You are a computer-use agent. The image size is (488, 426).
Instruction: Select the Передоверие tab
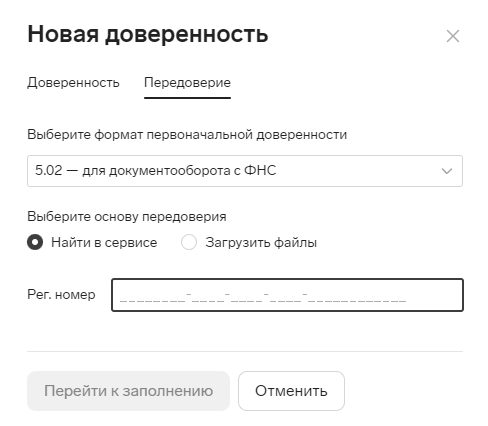coord(187,82)
